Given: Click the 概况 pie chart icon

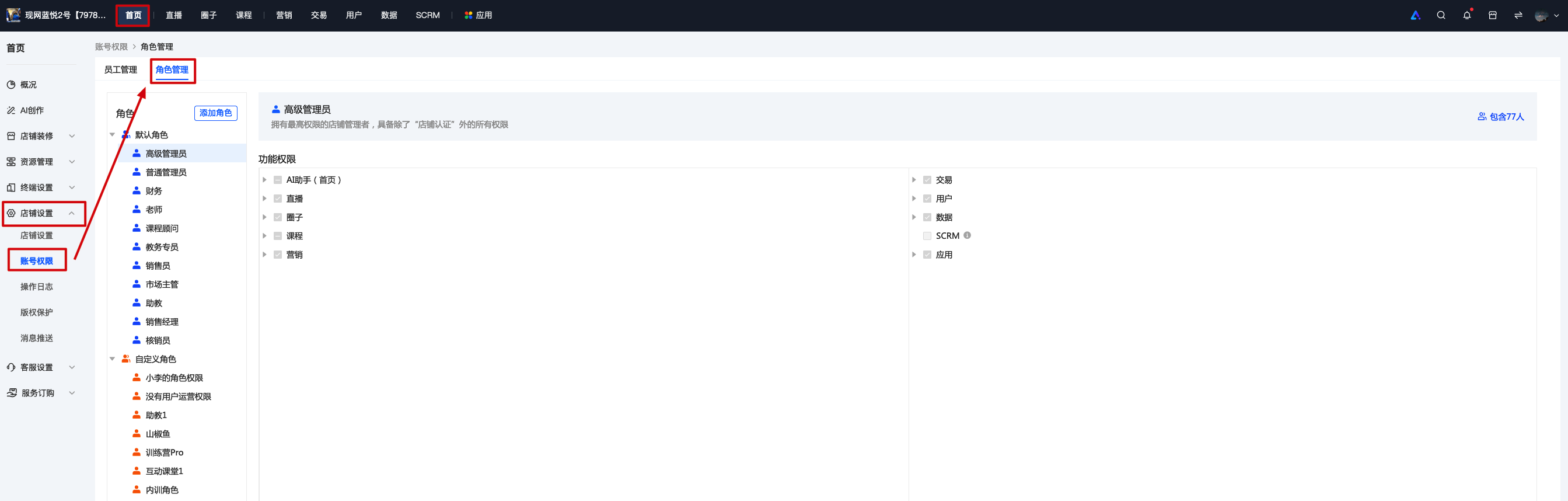Looking at the screenshot, I should coord(11,85).
